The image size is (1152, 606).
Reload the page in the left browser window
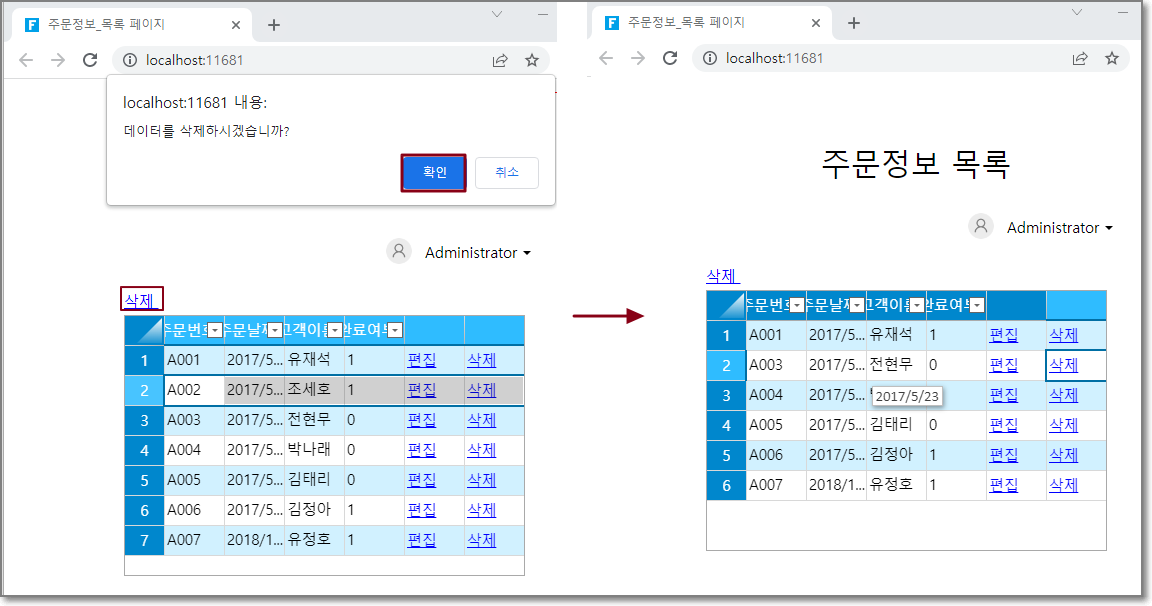[90, 60]
